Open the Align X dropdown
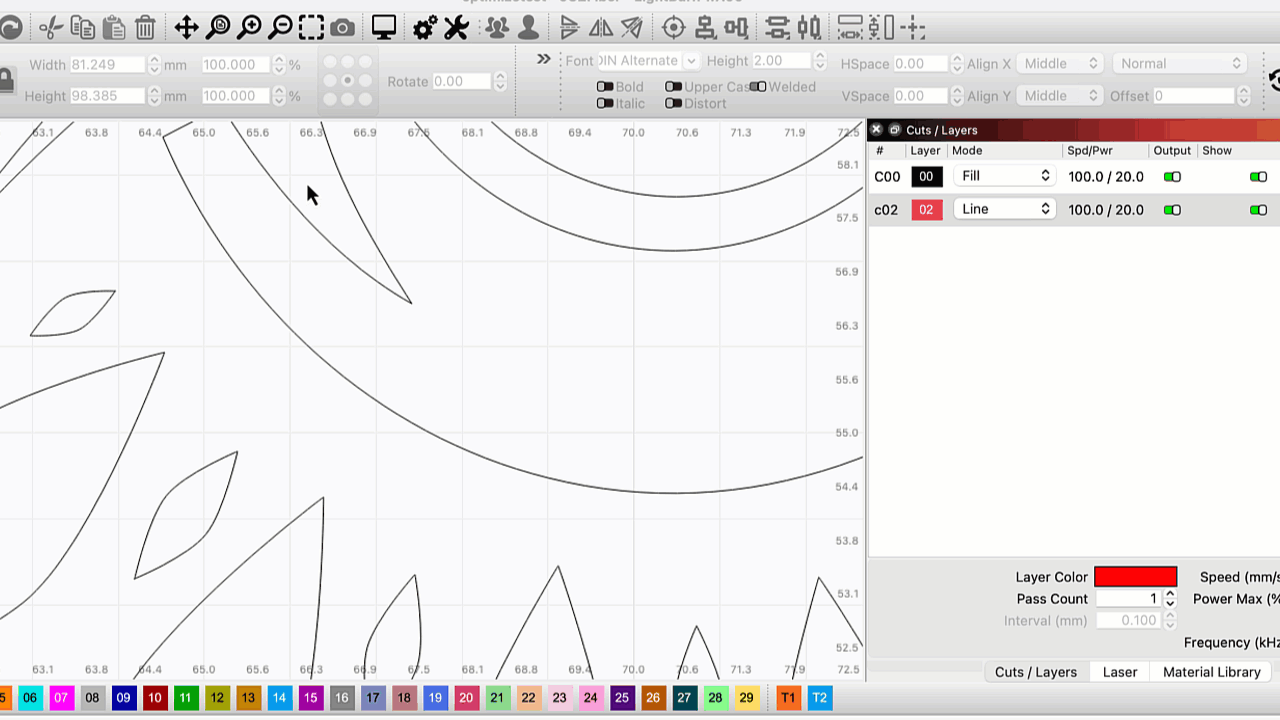Screen dimensions: 1280x720 [1060, 64]
